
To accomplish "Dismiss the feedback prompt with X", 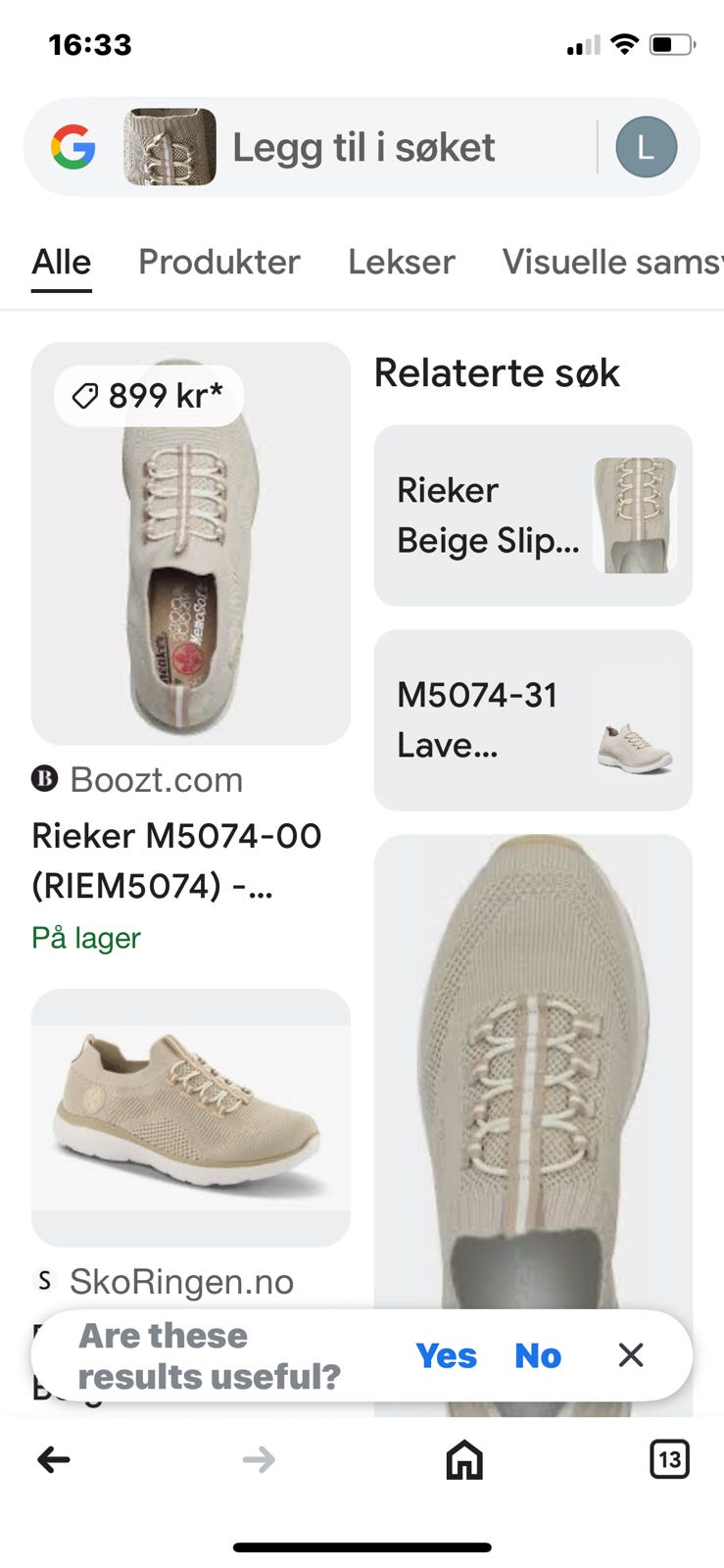I will [x=631, y=1355].
